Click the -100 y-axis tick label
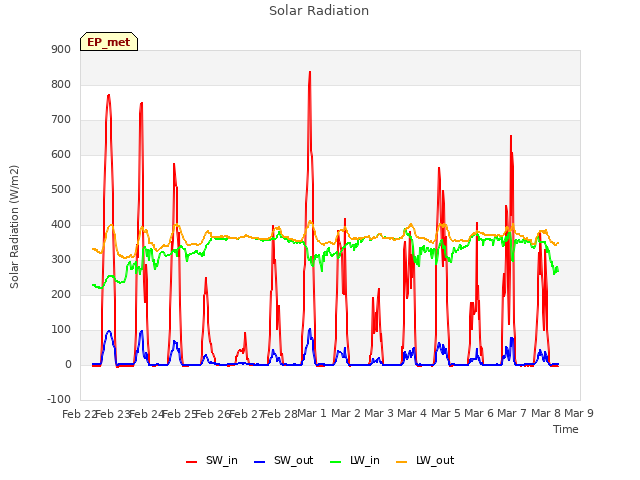The height and width of the screenshot is (480, 640). 59,399
